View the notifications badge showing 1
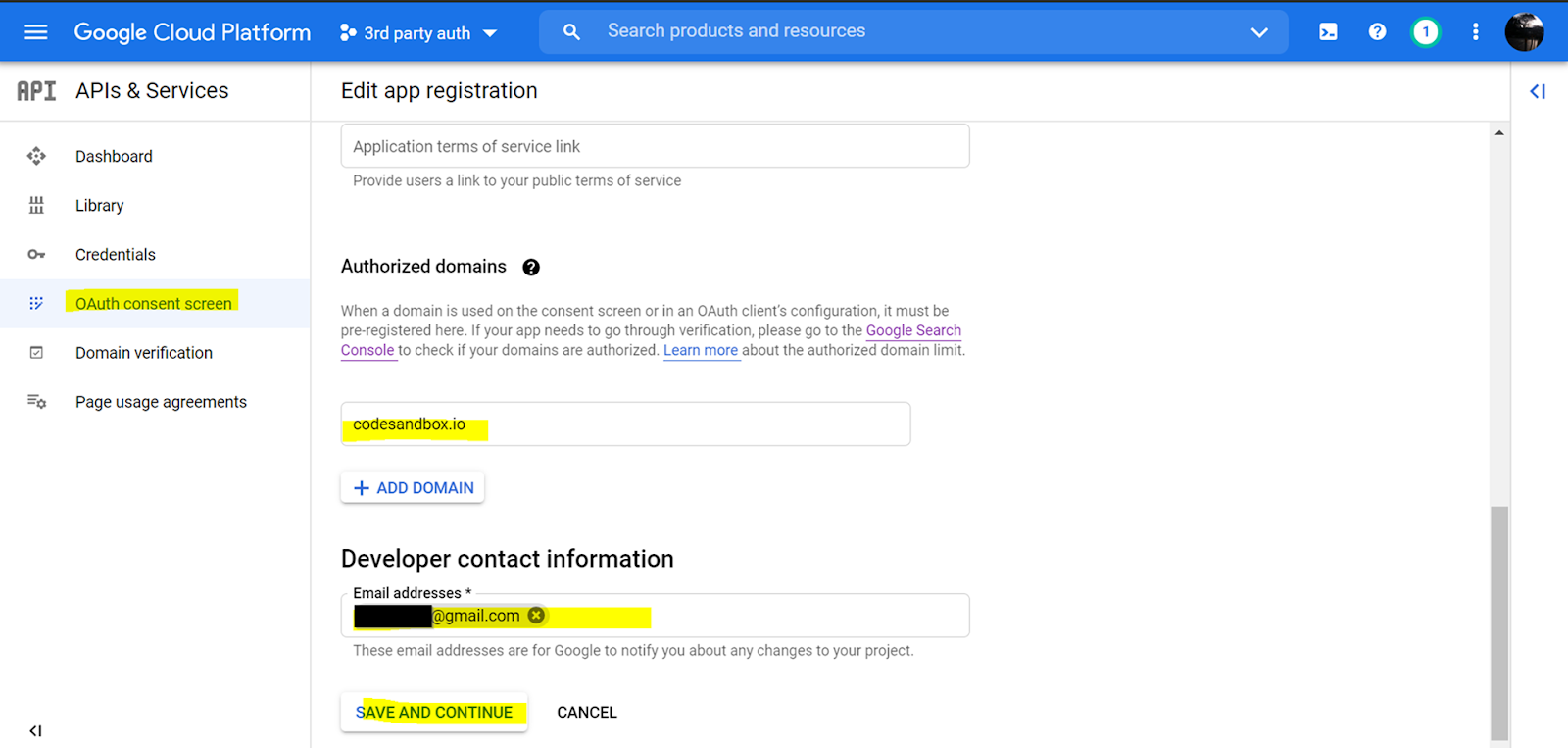1568x748 pixels. 1426,32
